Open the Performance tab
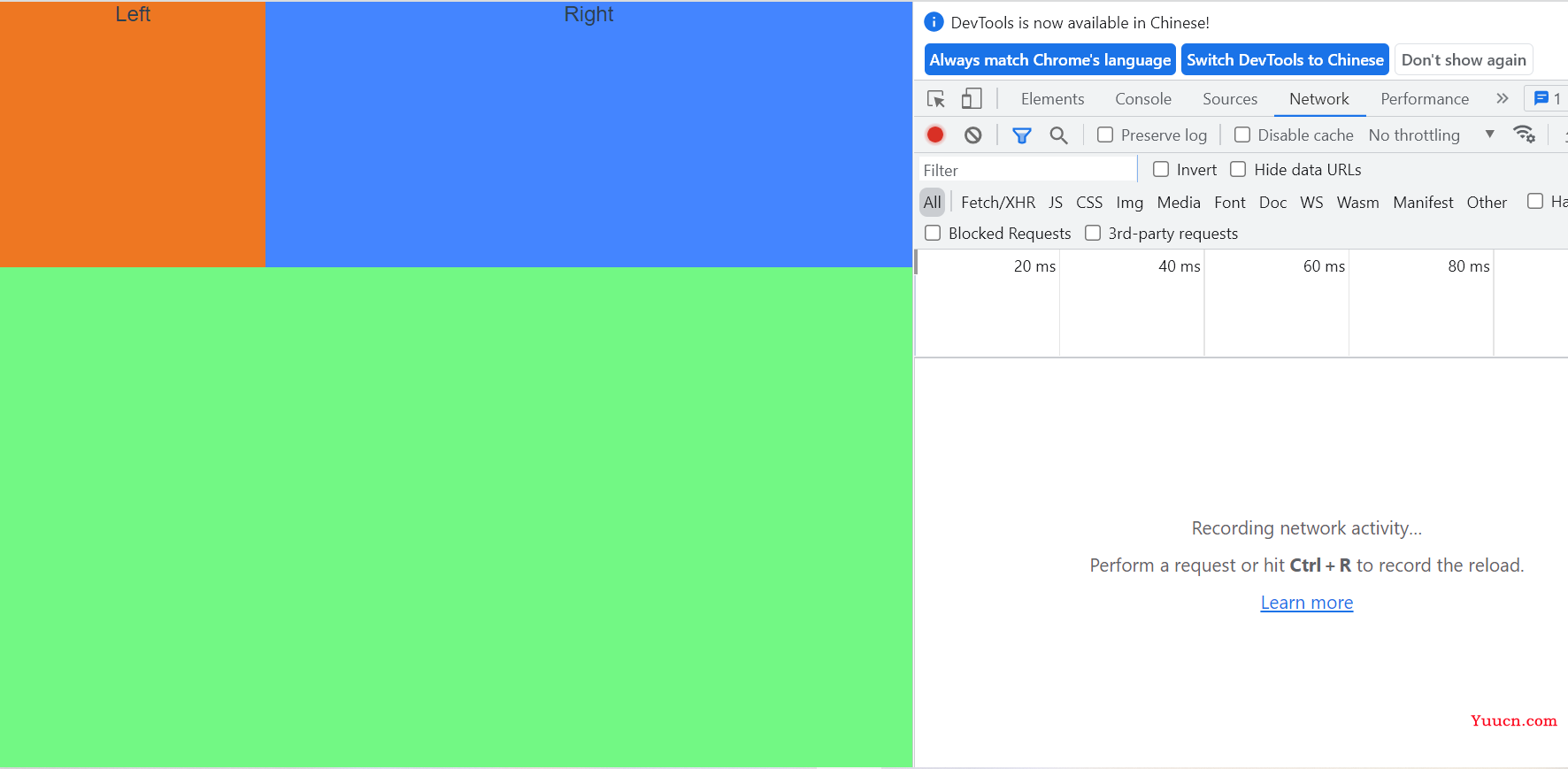Screen dimensions: 1568x769 coord(1425,99)
